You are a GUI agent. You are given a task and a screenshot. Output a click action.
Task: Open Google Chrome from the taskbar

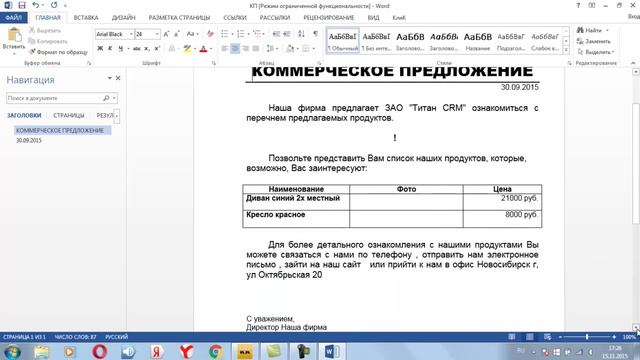pyautogui.click(x=216, y=351)
